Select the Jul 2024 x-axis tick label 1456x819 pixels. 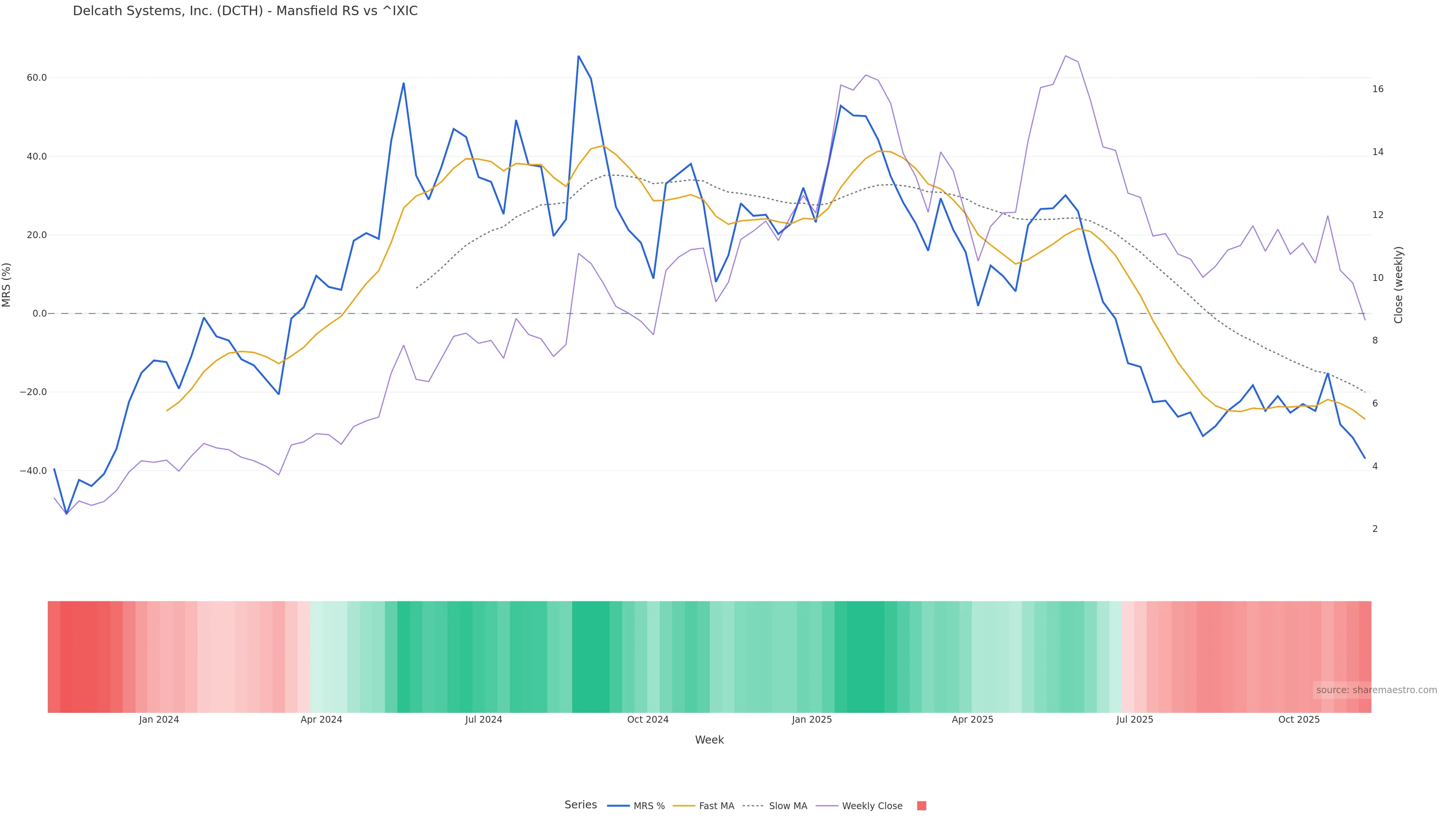tap(483, 720)
